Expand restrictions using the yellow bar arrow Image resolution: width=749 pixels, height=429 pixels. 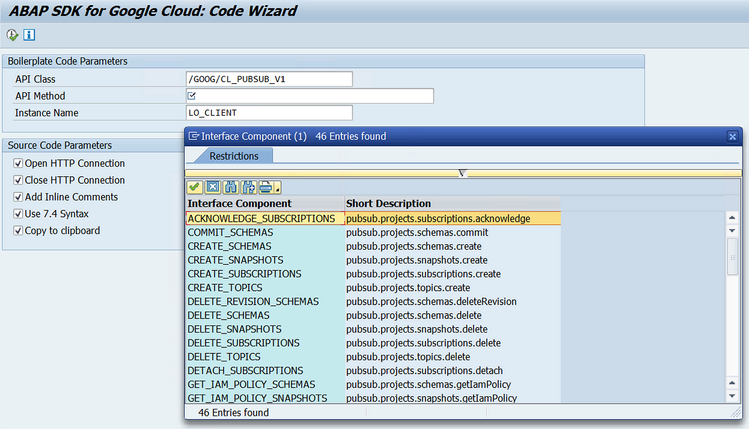(462, 173)
